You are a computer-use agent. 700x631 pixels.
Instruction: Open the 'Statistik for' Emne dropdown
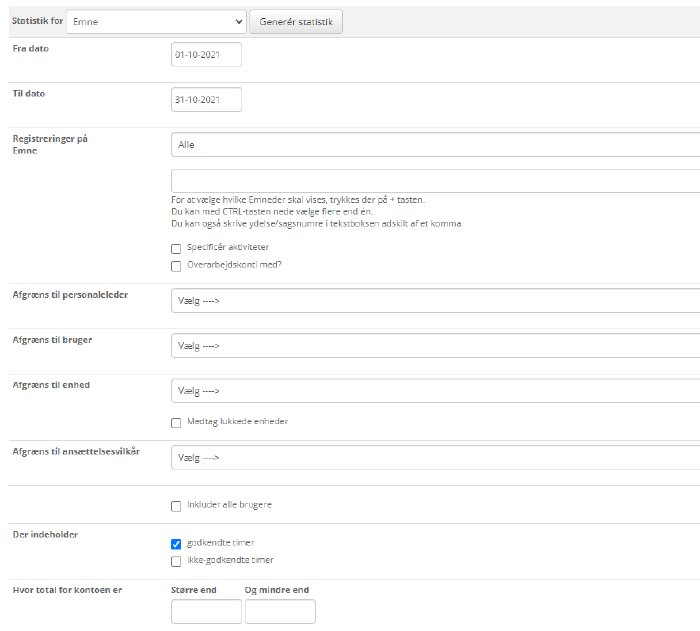[x=156, y=21]
